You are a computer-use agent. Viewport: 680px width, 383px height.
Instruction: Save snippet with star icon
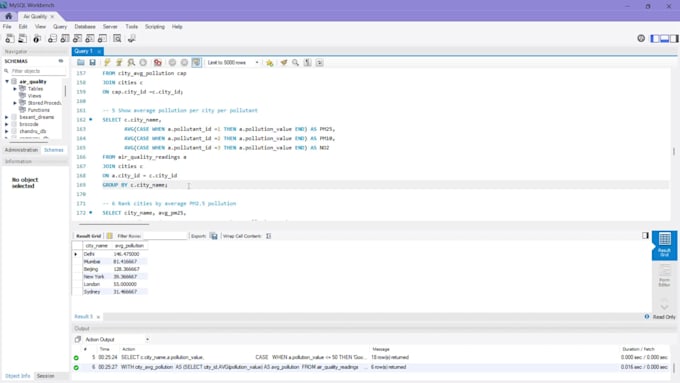[x=270, y=62]
